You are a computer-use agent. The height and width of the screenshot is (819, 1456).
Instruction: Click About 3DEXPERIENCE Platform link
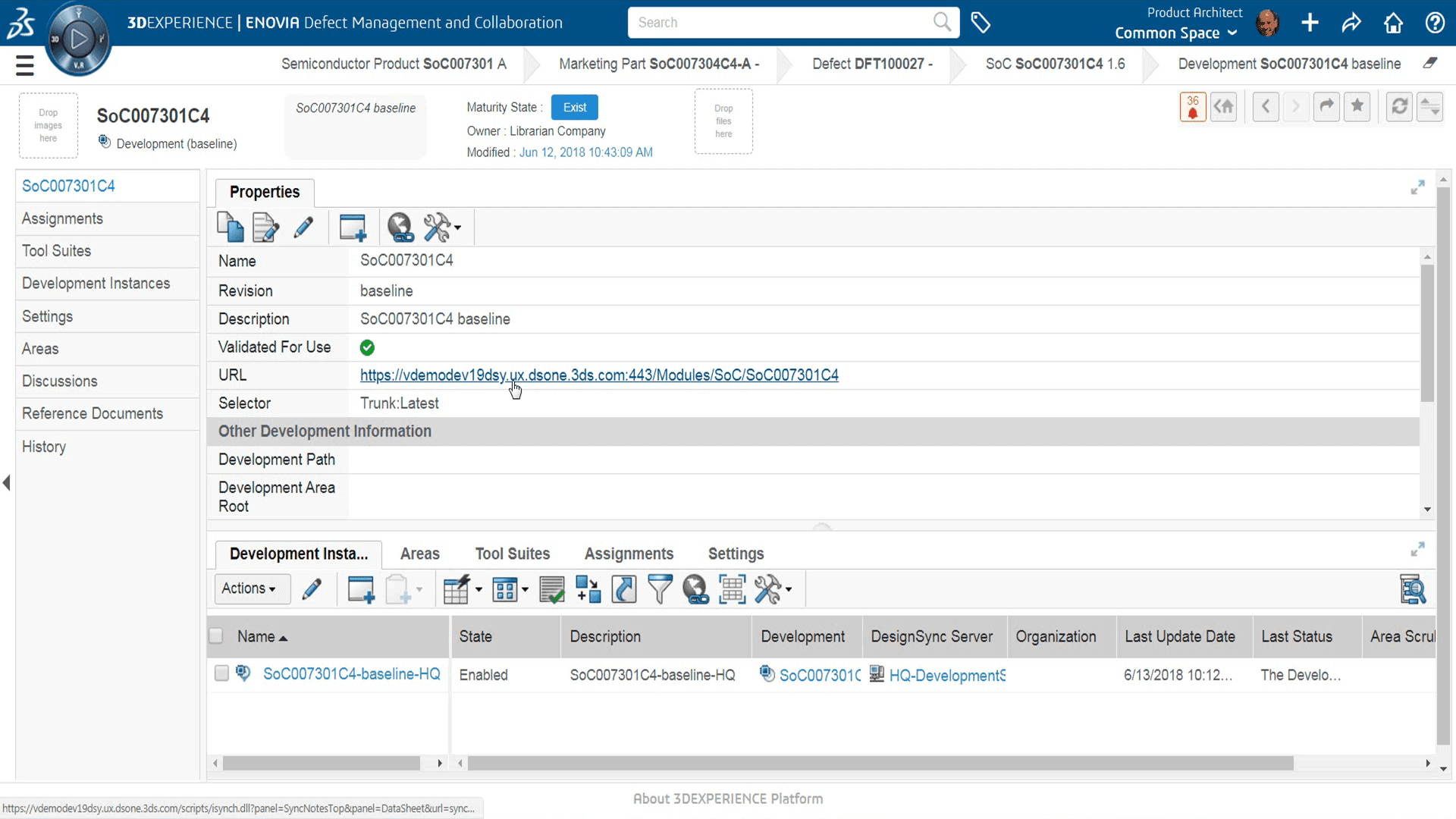(728, 799)
